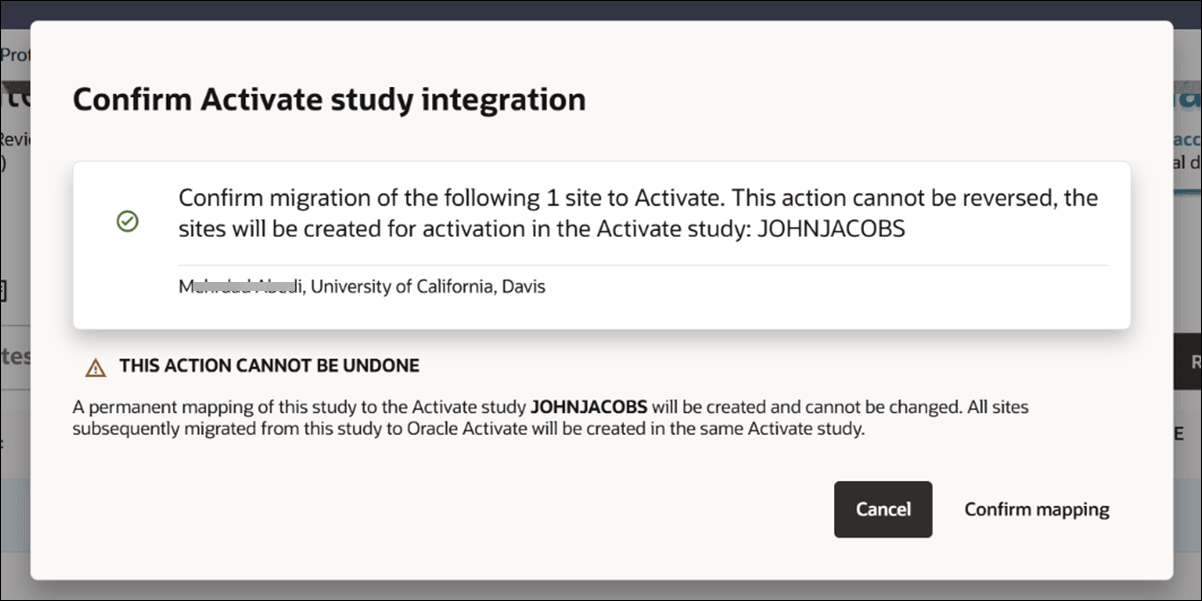Click the 'Confirm migration of the following 1 site' message

tap(638, 212)
